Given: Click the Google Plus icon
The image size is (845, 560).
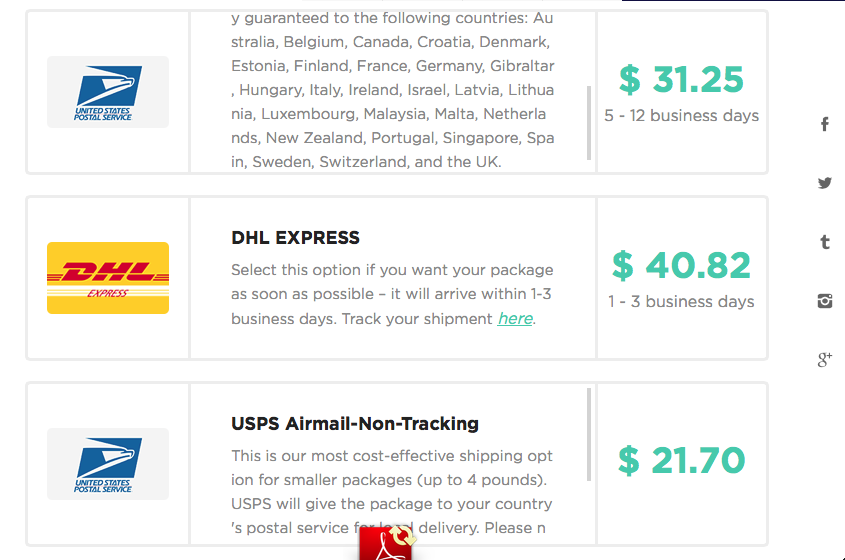Looking at the screenshot, I should pyautogui.click(x=825, y=360).
